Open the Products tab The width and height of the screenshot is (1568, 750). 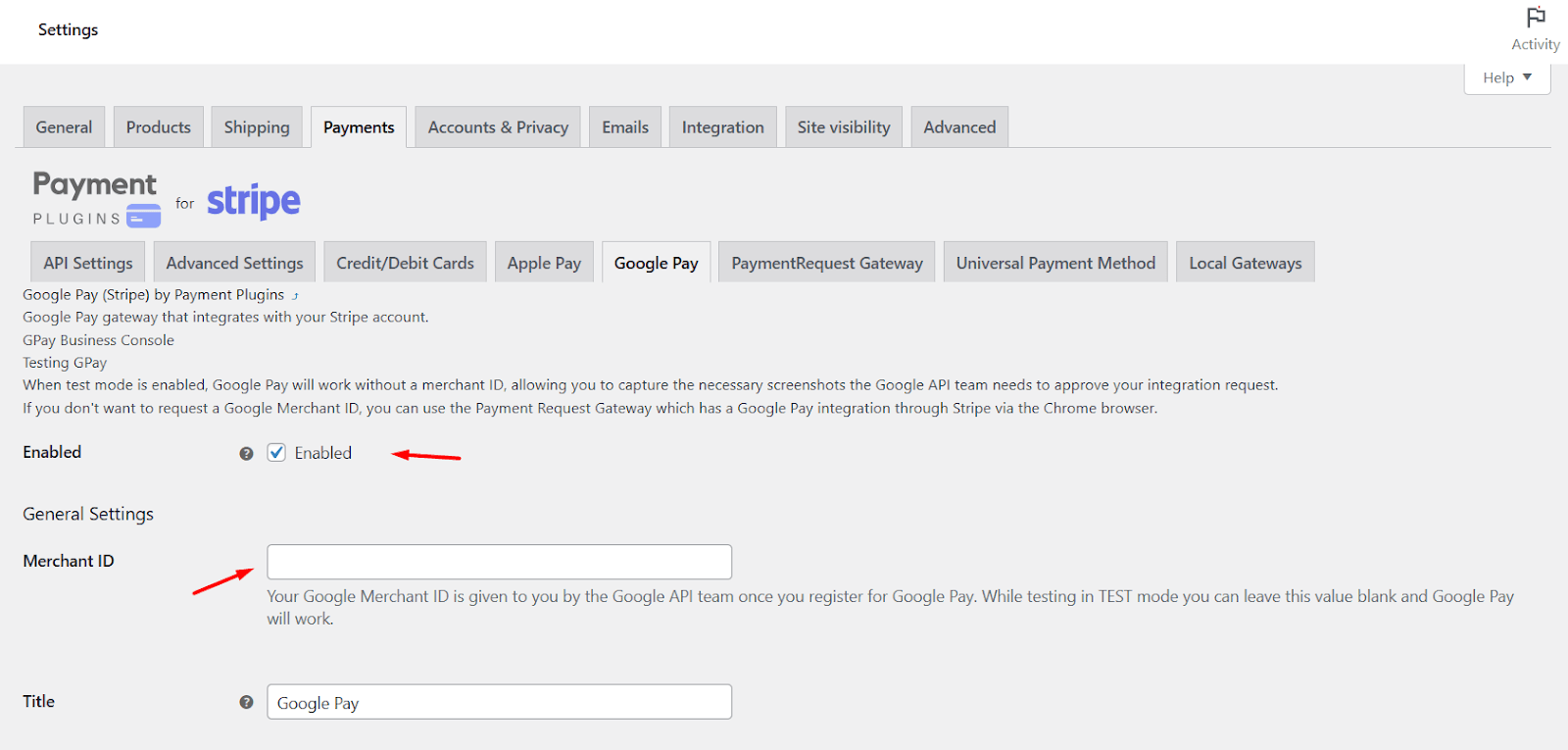pos(159,127)
